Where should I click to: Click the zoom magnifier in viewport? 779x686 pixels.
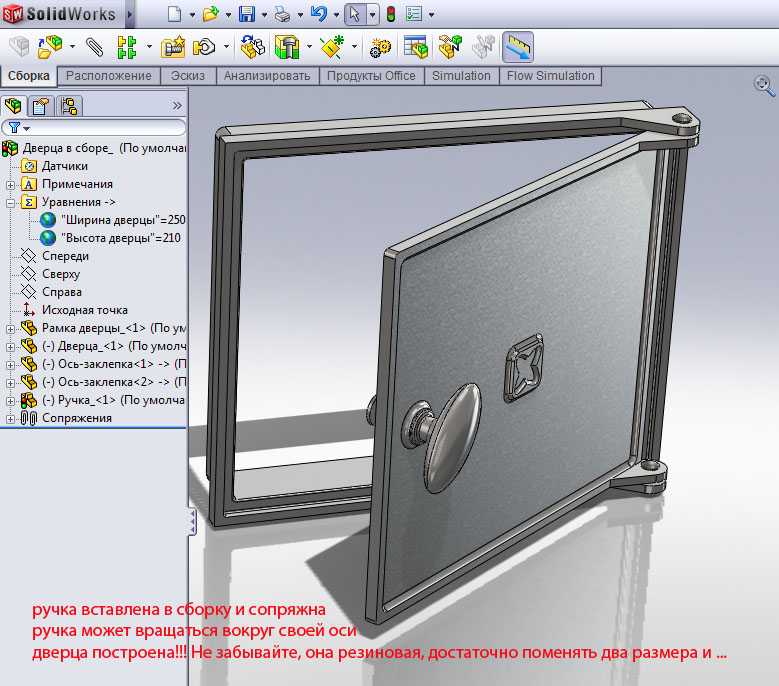[x=763, y=86]
